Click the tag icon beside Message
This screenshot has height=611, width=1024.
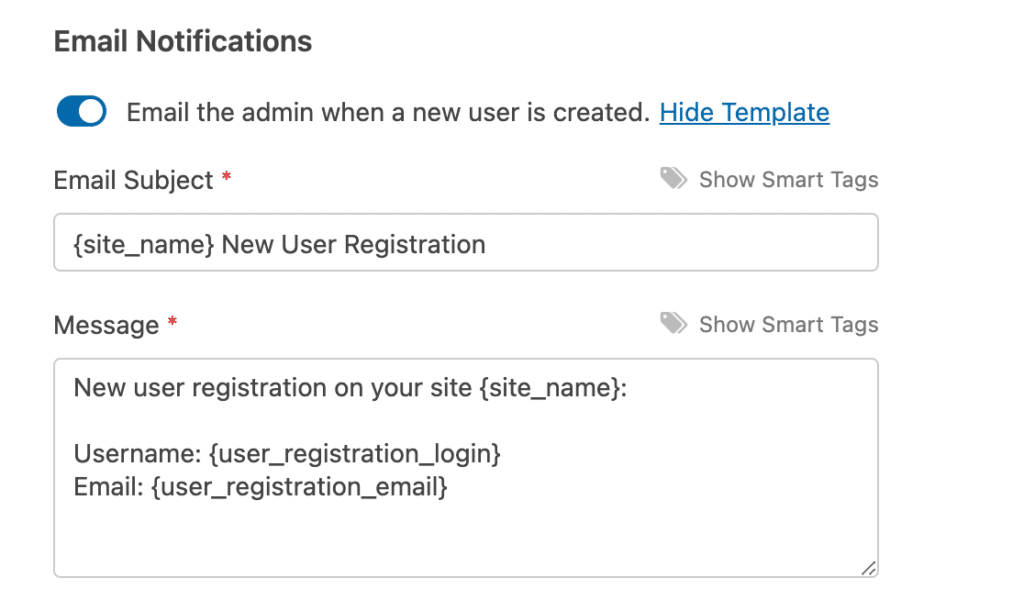[673, 323]
